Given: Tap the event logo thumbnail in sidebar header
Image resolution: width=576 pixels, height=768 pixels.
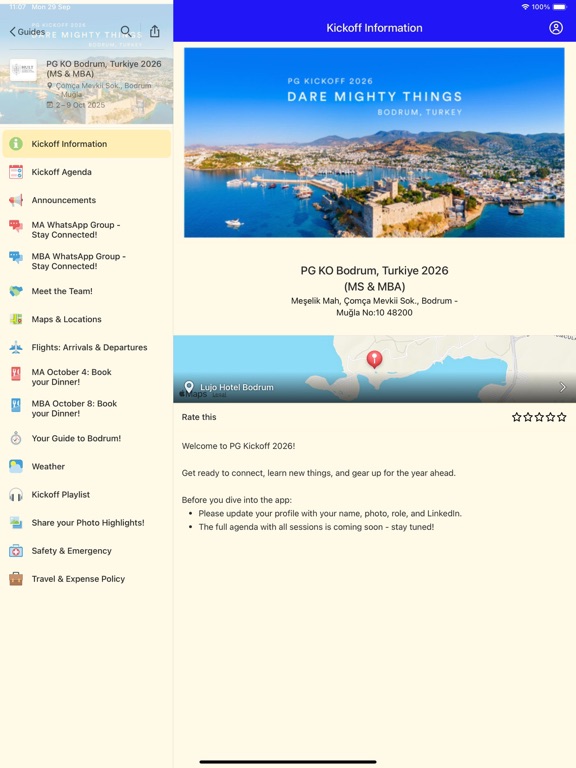Looking at the screenshot, I should 23,70.
